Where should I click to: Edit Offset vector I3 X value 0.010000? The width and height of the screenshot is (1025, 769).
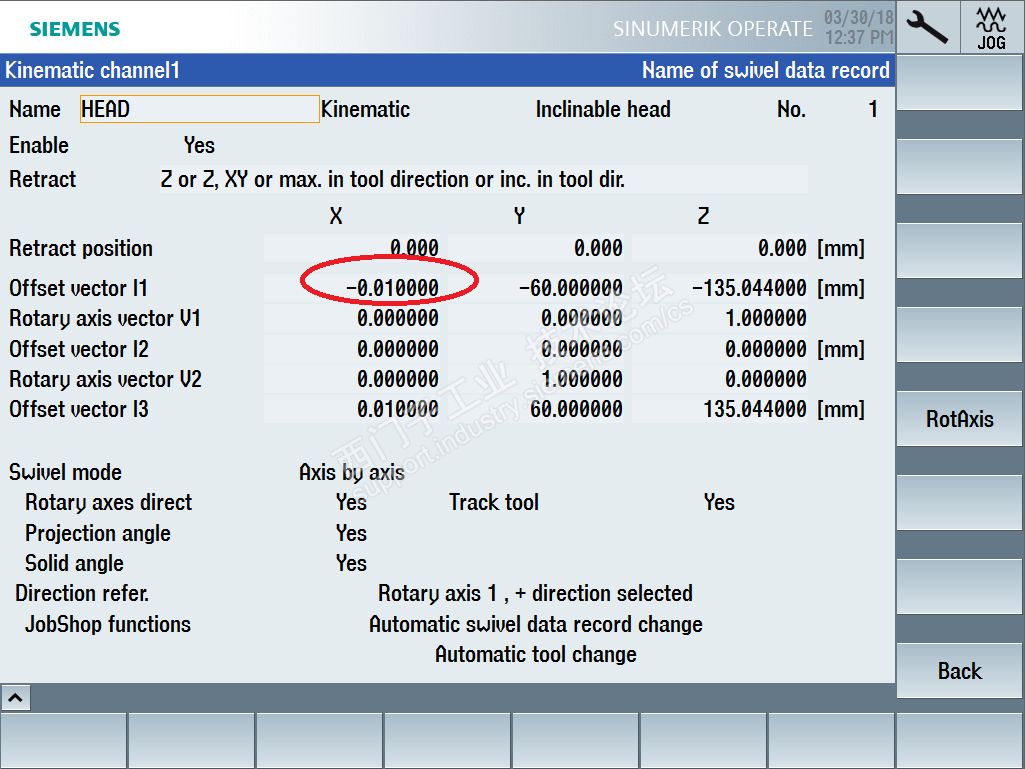pyautogui.click(x=352, y=409)
